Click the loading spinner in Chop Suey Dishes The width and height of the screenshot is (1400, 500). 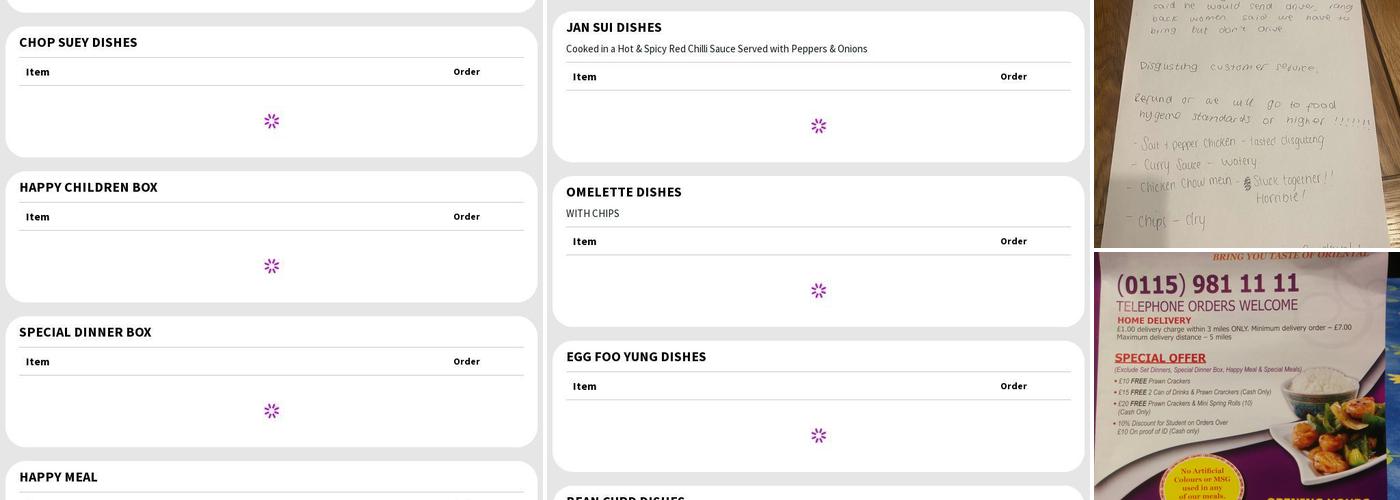271,121
